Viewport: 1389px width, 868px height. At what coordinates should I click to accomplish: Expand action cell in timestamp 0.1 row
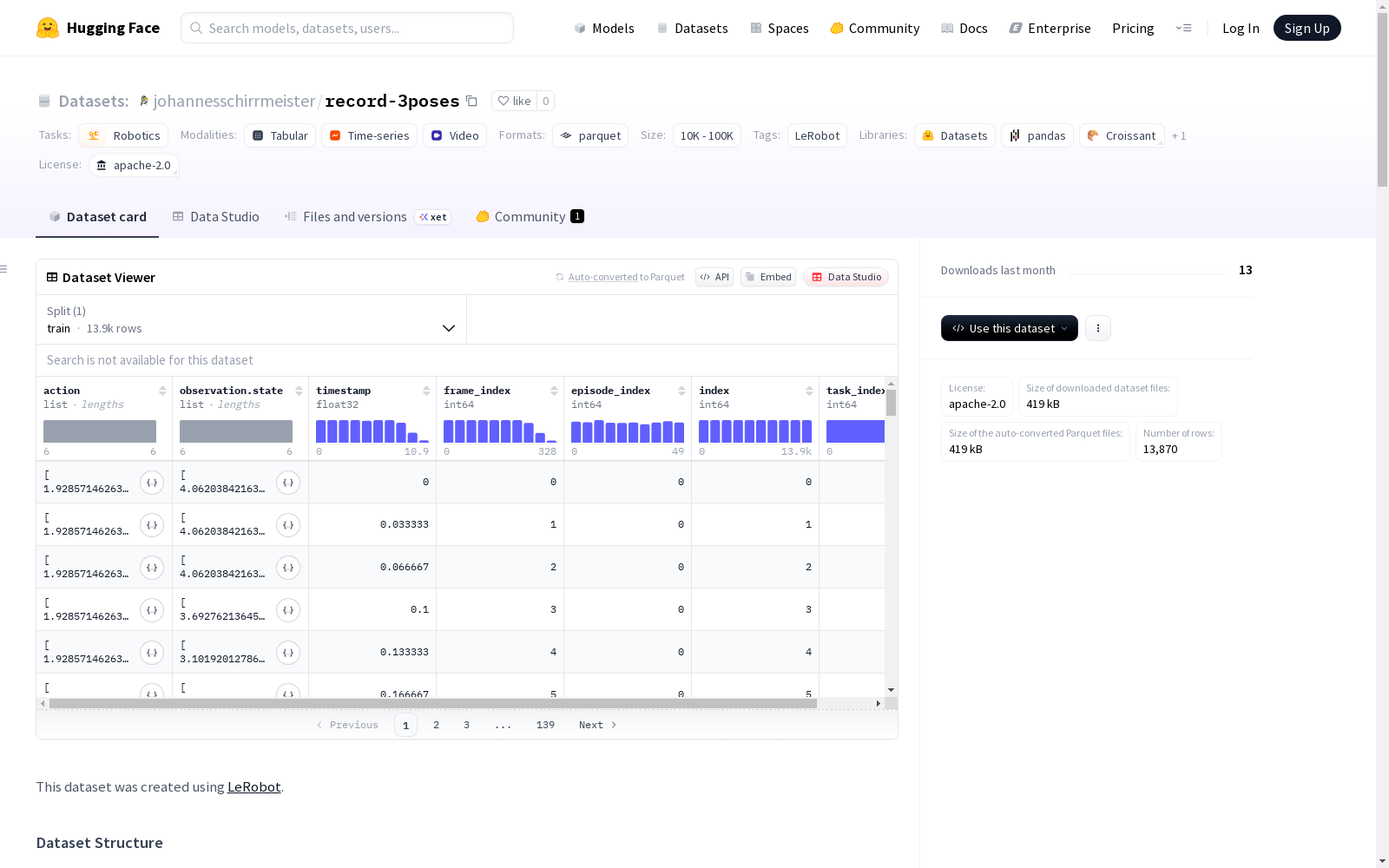tap(152, 610)
